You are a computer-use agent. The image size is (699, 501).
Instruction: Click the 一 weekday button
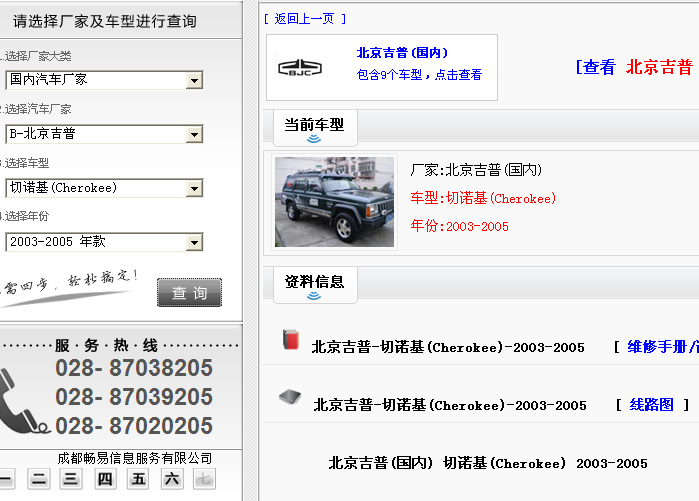pos(5,479)
